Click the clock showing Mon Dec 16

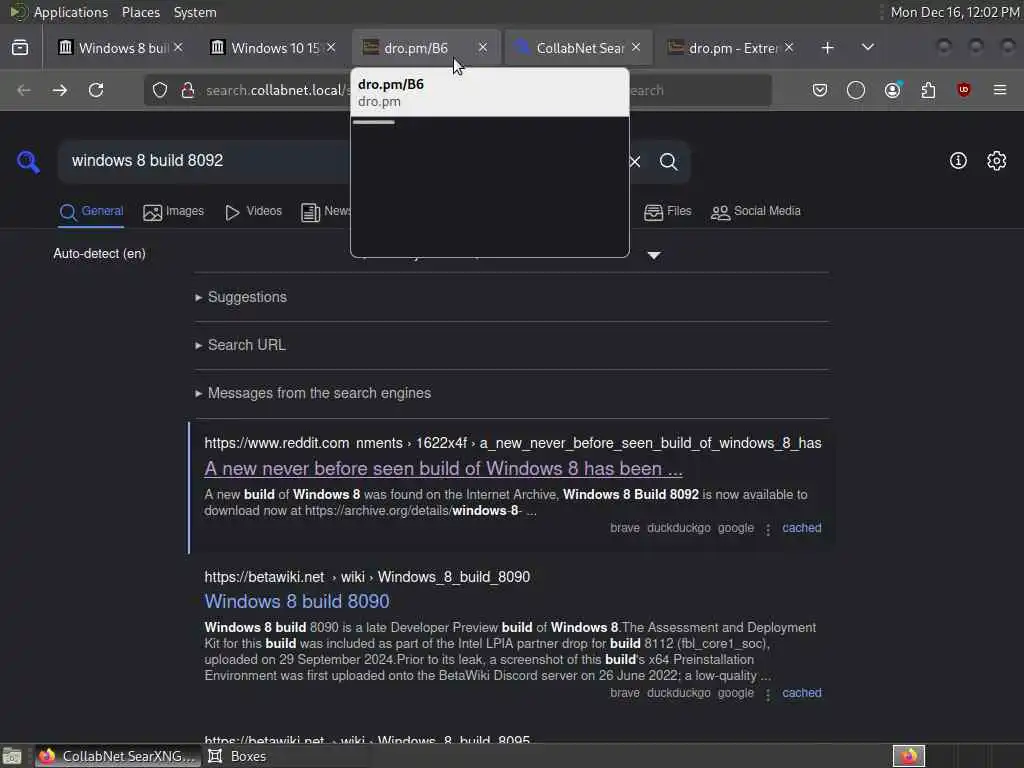pyautogui.click(x=955, y=12)
